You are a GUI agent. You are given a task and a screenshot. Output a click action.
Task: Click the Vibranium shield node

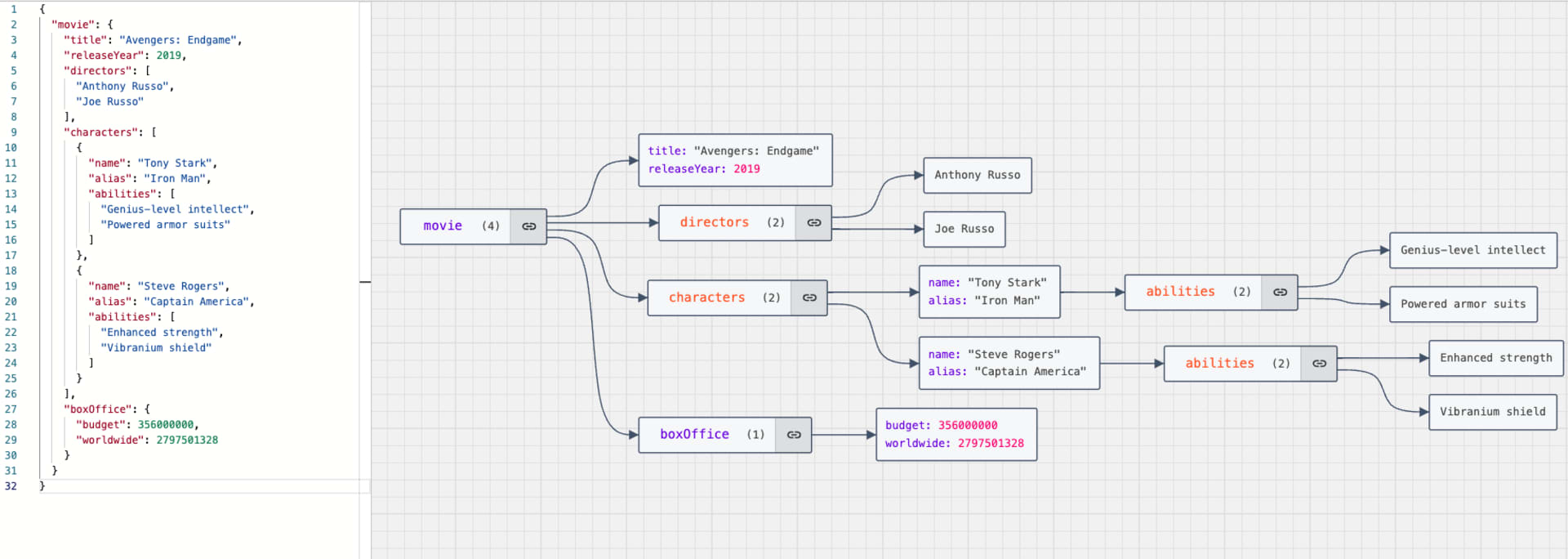point(1493,412)
